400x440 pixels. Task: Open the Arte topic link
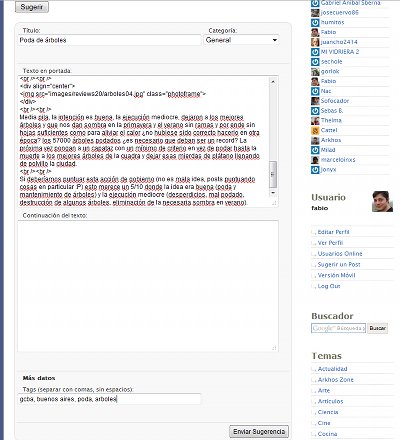tap(324, 390)
